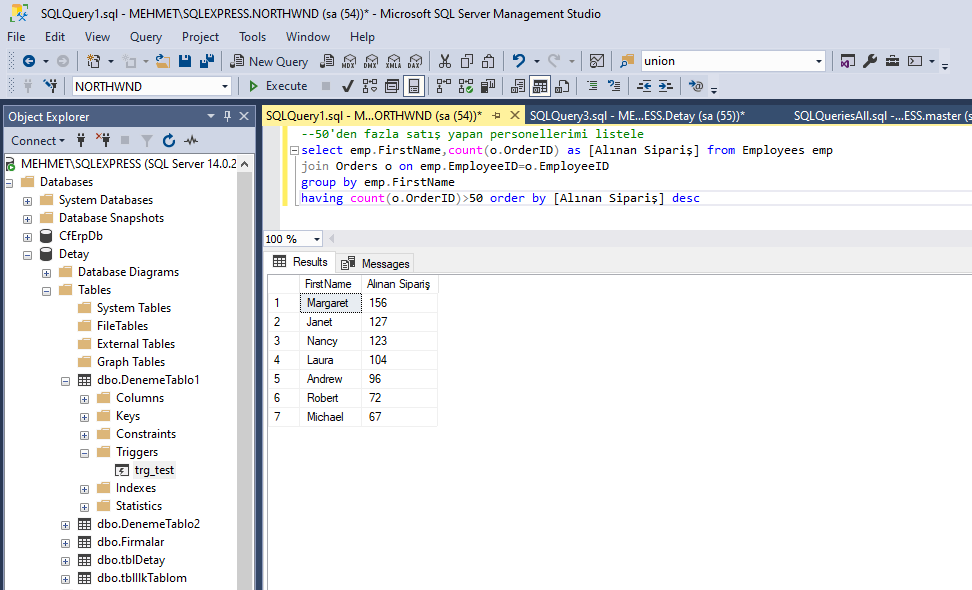Open the Query menu
972x590 pixels.
pyautogui.click(x=145, y=36)
